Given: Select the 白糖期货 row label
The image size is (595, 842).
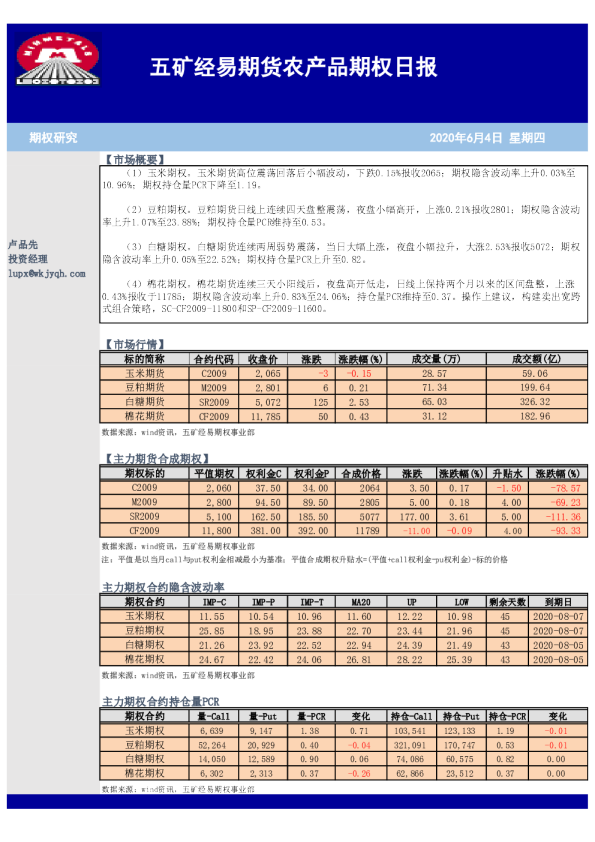Looking at the screenshot, I should (144, 402).
